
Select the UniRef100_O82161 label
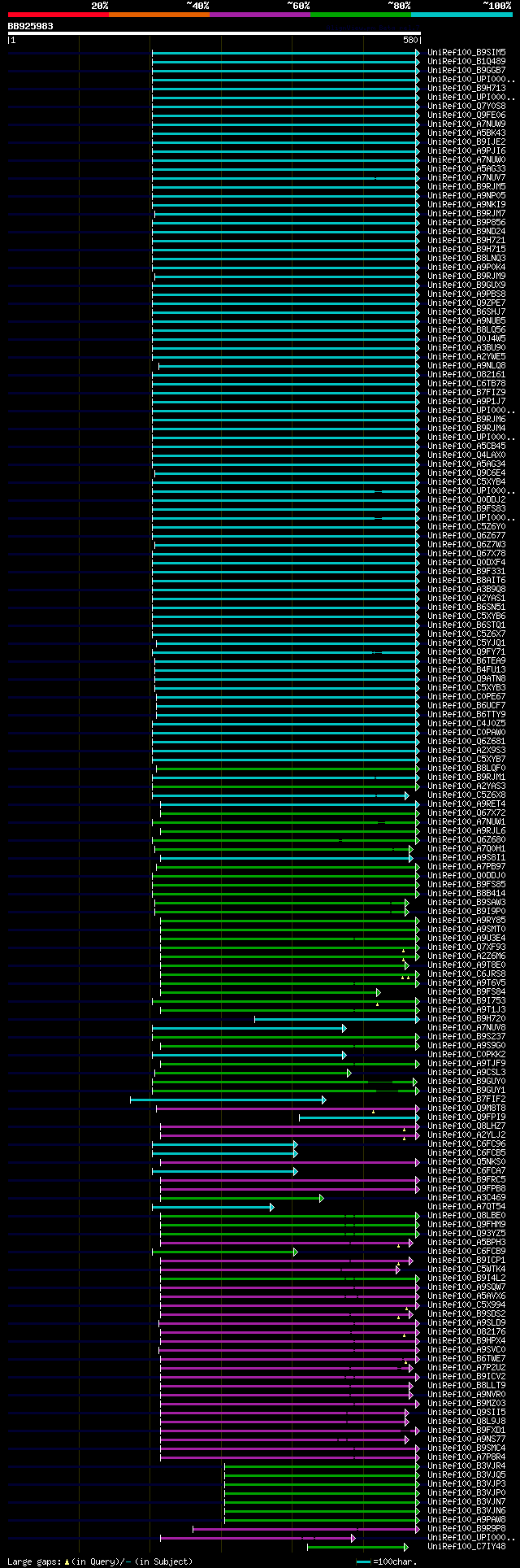[466, 374]
